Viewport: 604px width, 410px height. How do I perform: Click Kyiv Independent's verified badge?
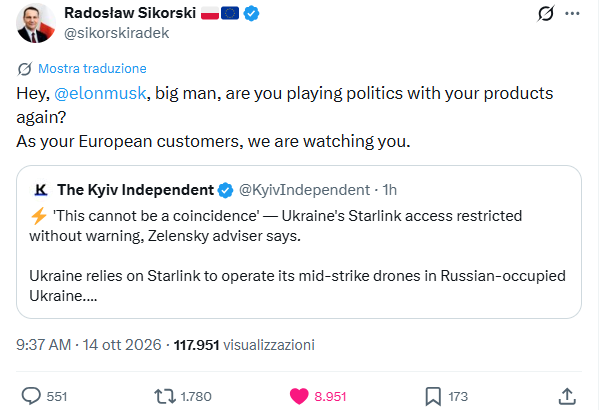pyautogui.click(x=225, y=190)
